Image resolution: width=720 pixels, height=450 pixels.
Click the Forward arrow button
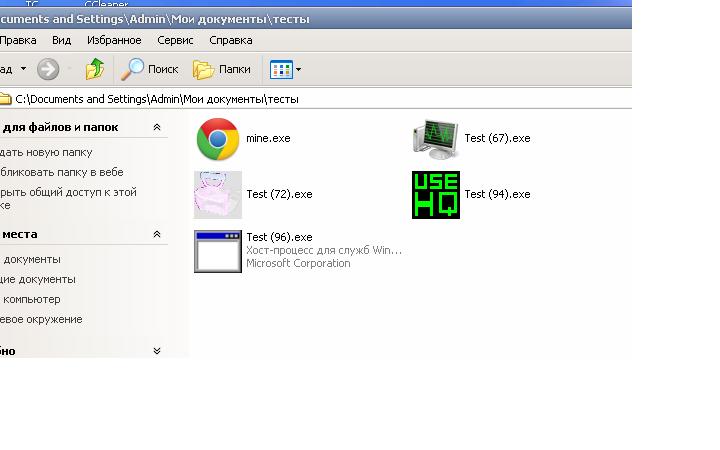(48, 69)
